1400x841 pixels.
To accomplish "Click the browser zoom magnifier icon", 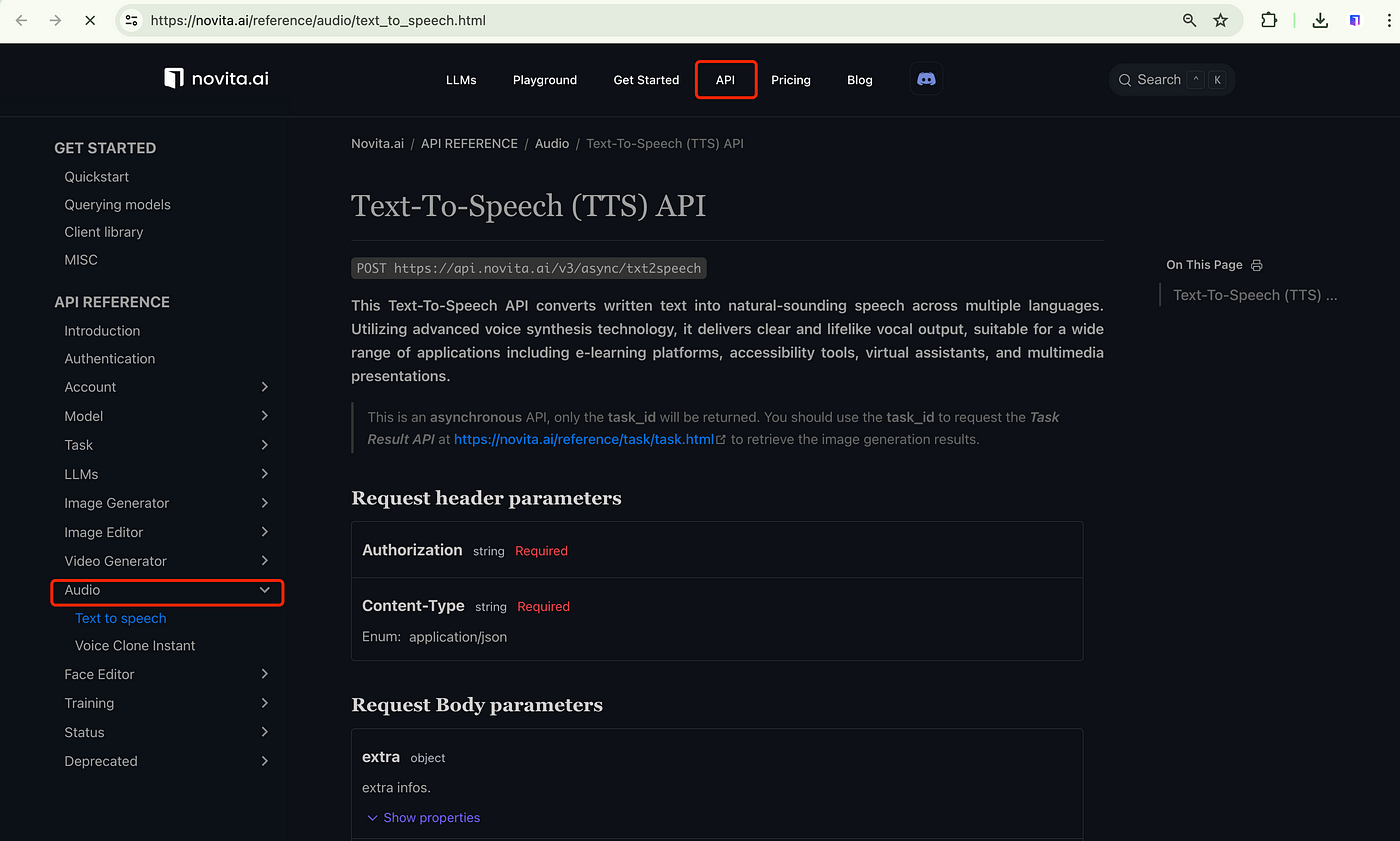I will coord(1189,20).
